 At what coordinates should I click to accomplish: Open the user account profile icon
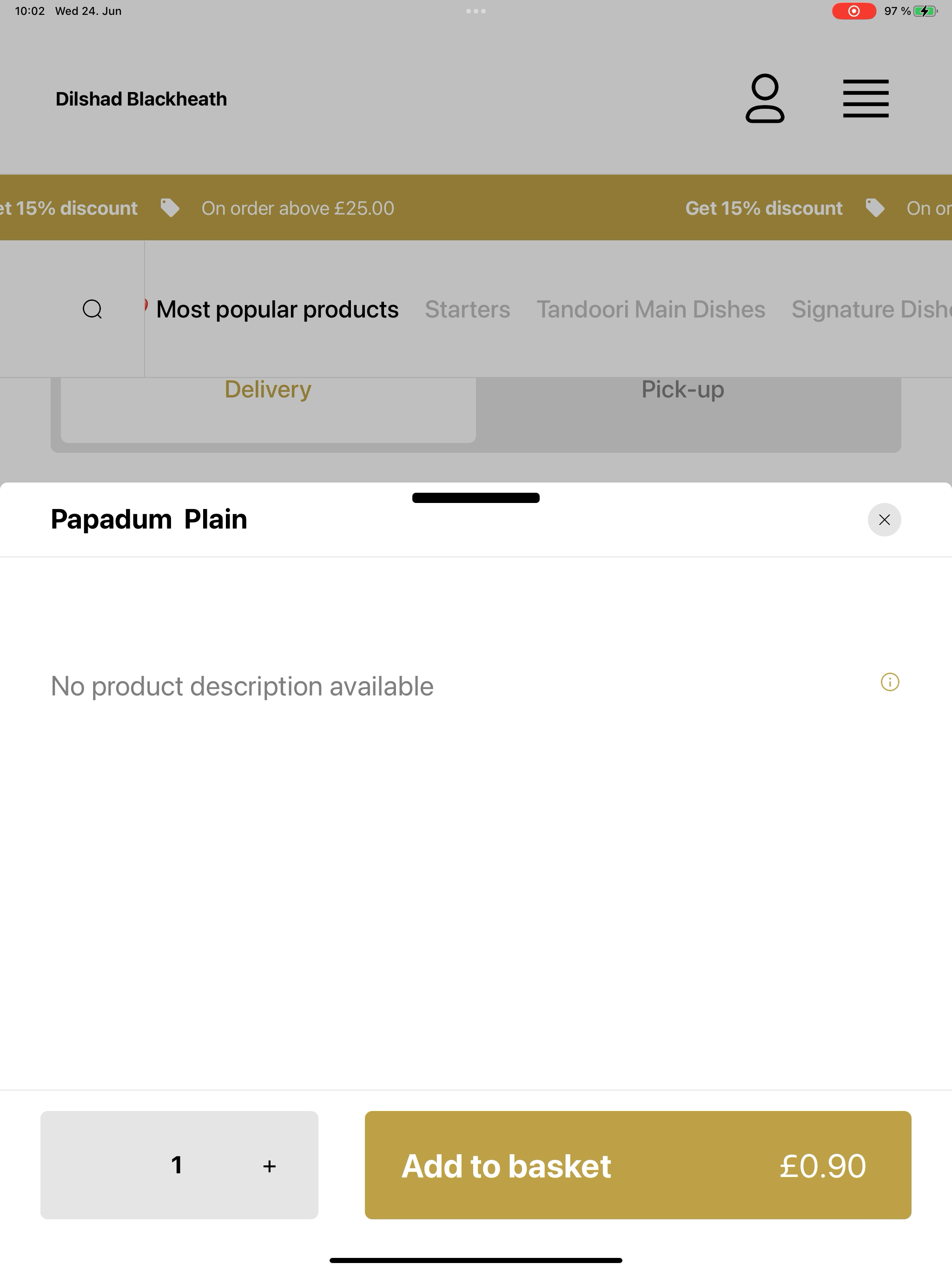coord(765,98)
